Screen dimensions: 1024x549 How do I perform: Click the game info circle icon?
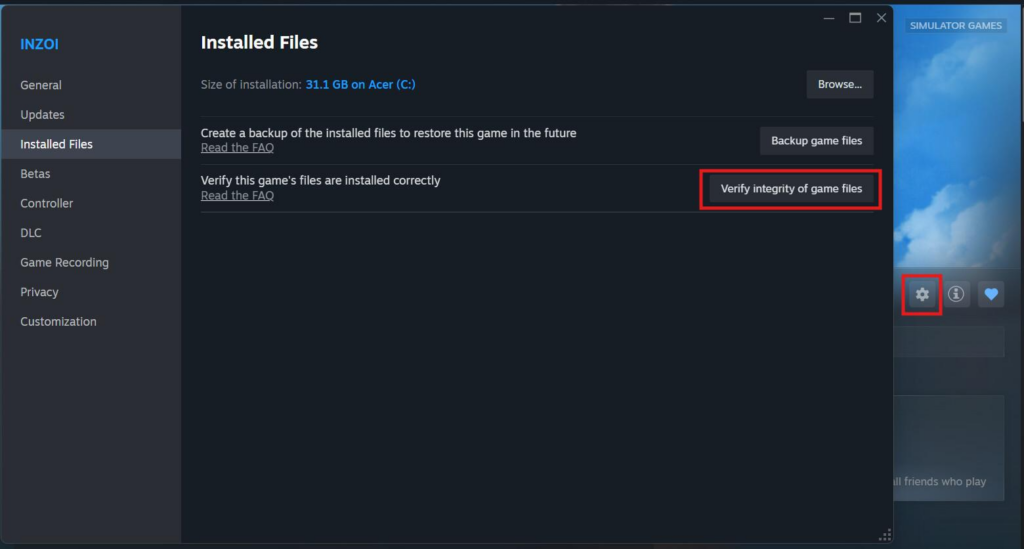956,294
